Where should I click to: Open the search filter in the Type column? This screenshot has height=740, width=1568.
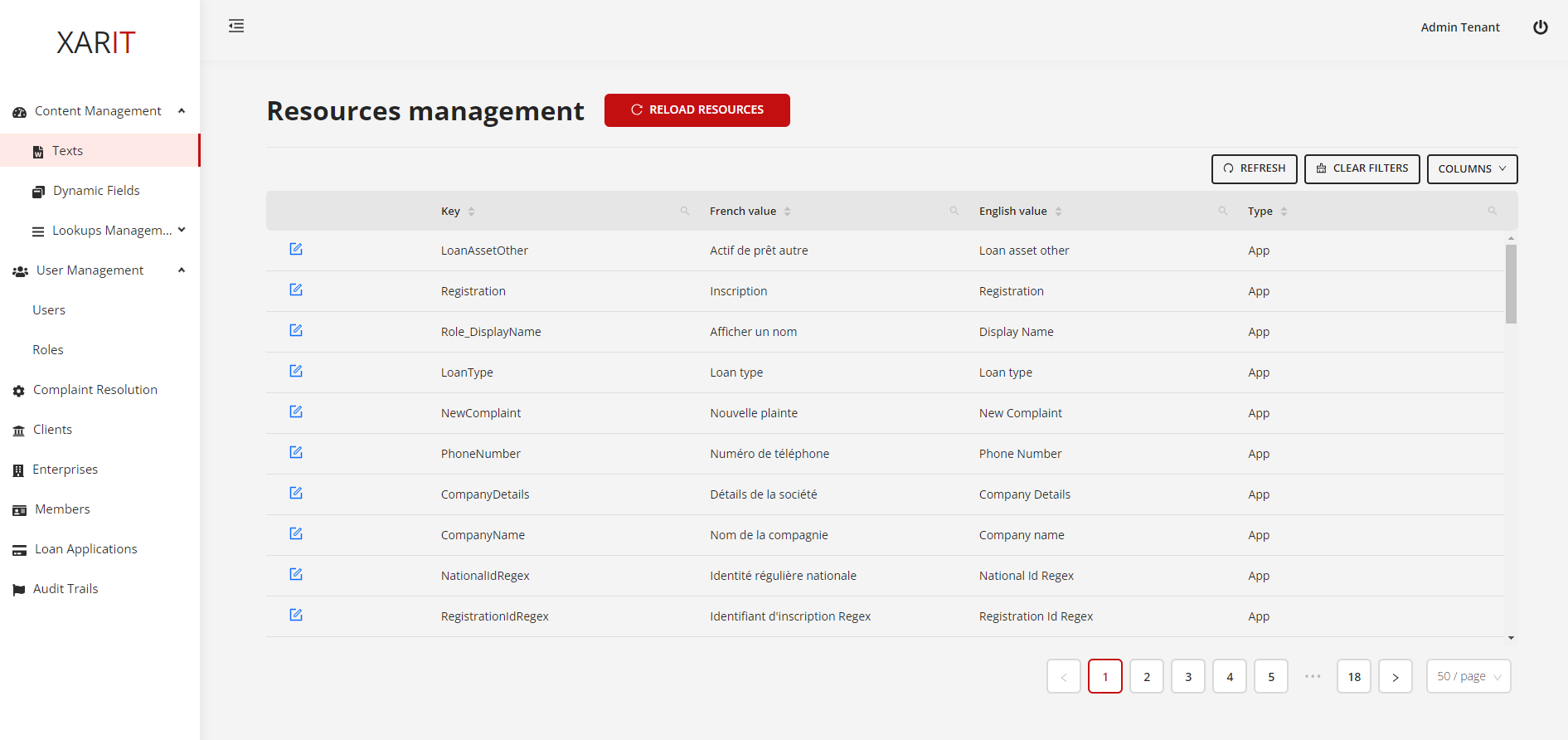[x=1492, y=211]
